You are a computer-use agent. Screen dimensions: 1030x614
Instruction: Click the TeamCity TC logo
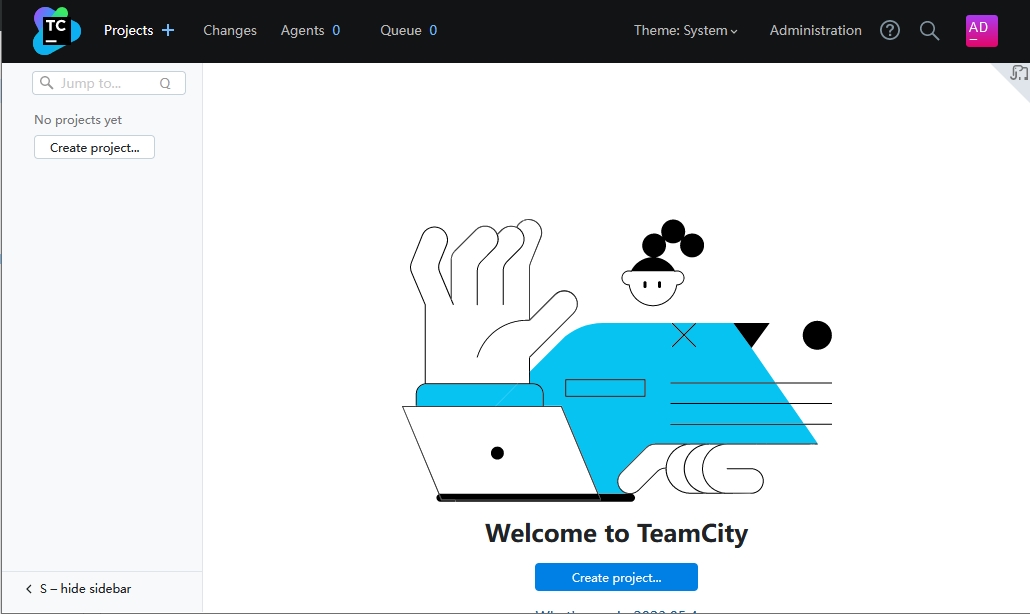tap(56, 30)
